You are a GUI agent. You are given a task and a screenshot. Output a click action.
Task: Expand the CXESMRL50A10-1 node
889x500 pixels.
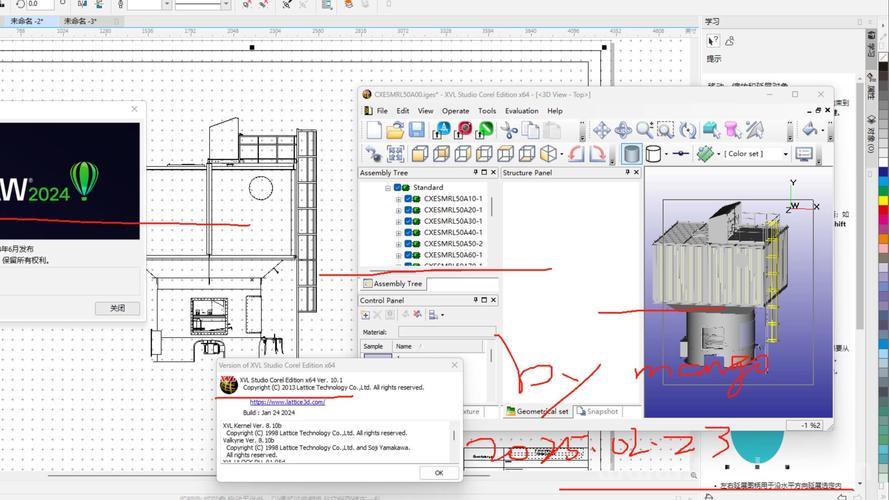398,199
